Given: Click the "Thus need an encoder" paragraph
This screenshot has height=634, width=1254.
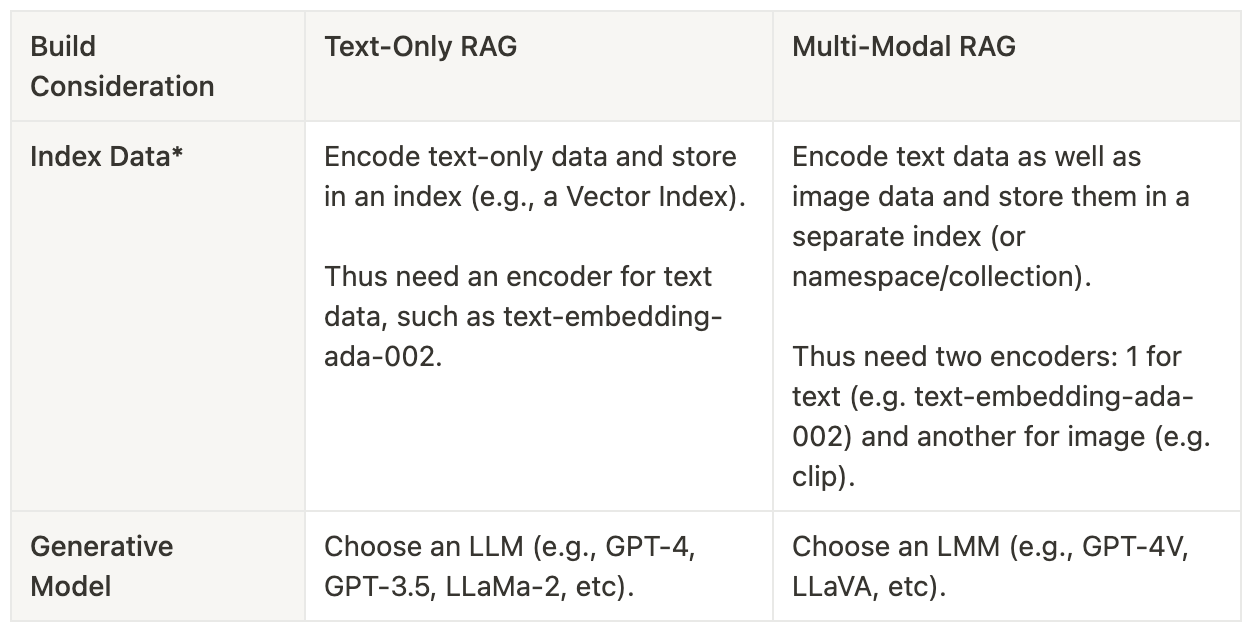Looking at the screenshot, I should pyautogui.click(x=522, y=316).
